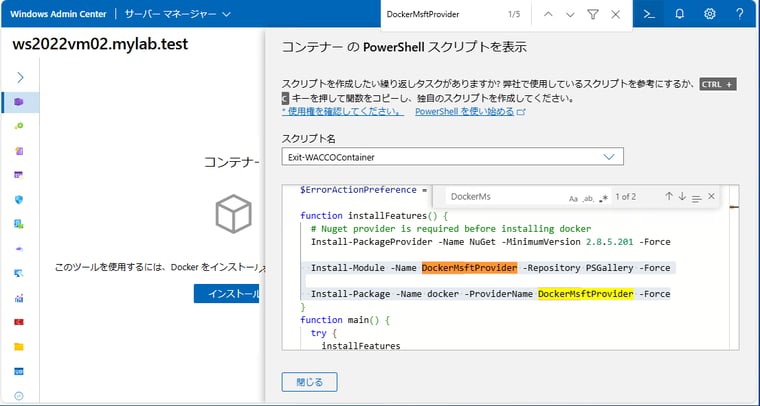
Task: Click the インストール button
Action: [226, 294]
